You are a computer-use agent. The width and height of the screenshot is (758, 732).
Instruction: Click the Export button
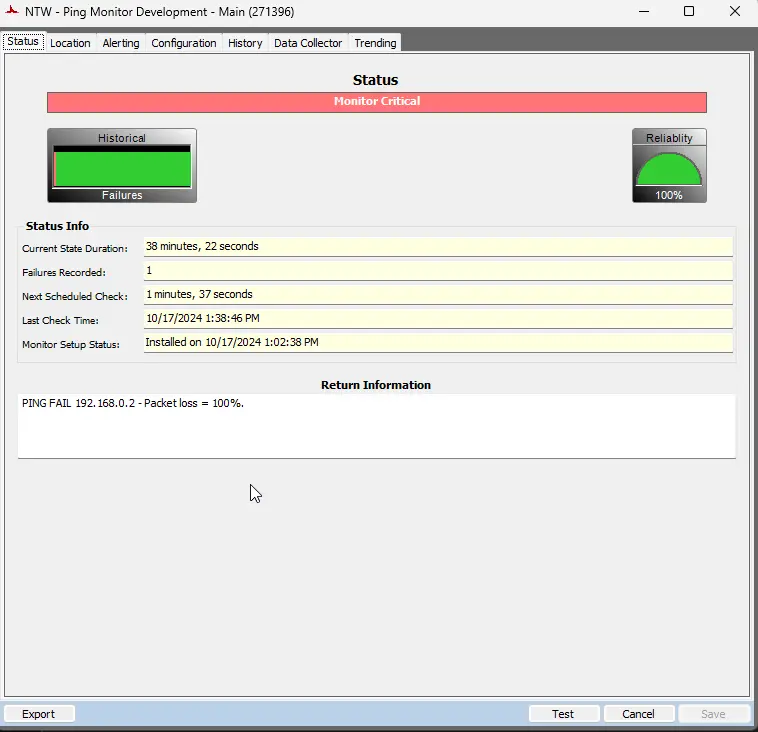[x=39, y=714]
